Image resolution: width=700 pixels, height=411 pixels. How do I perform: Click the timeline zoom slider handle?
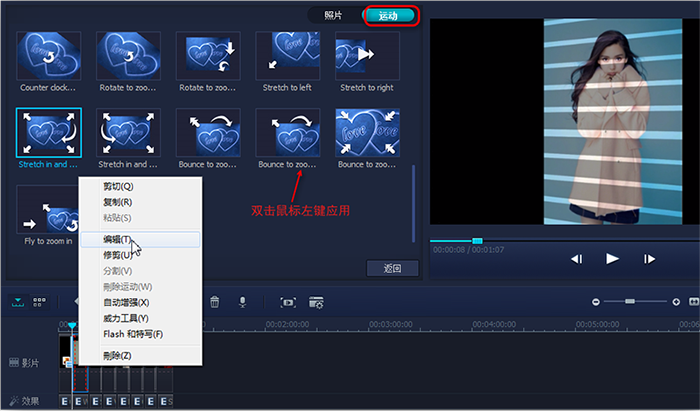629,302
